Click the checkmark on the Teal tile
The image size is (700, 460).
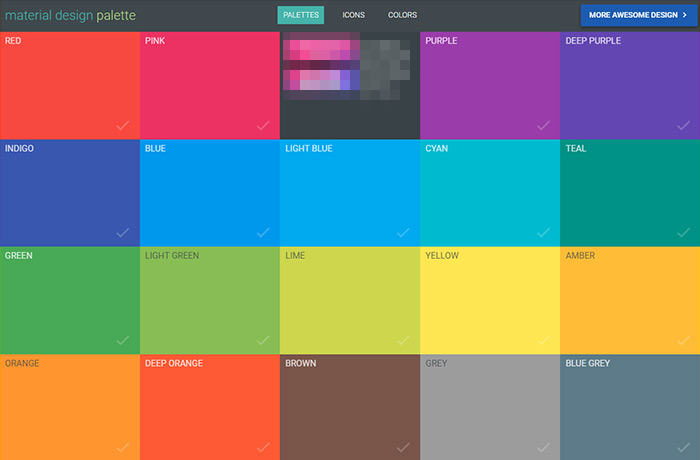click(x=683, y=233)
